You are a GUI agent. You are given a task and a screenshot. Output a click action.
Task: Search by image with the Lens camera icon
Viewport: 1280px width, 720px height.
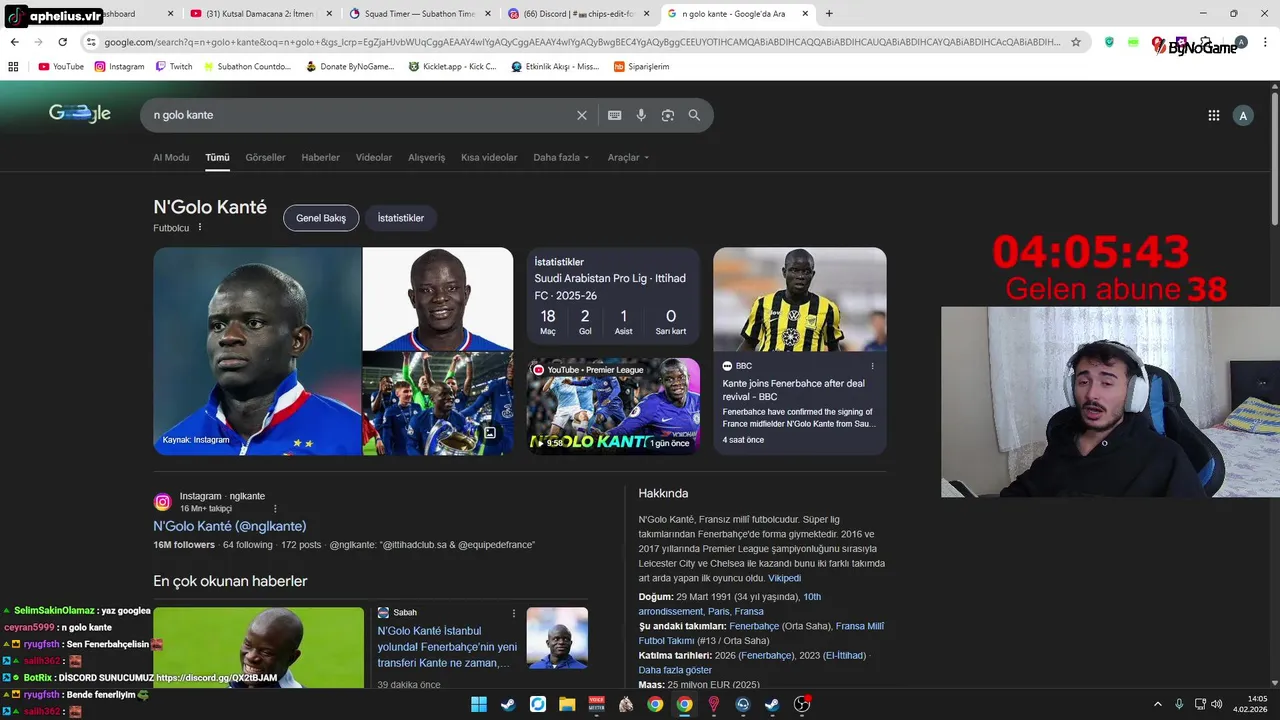tap(668, 115)
